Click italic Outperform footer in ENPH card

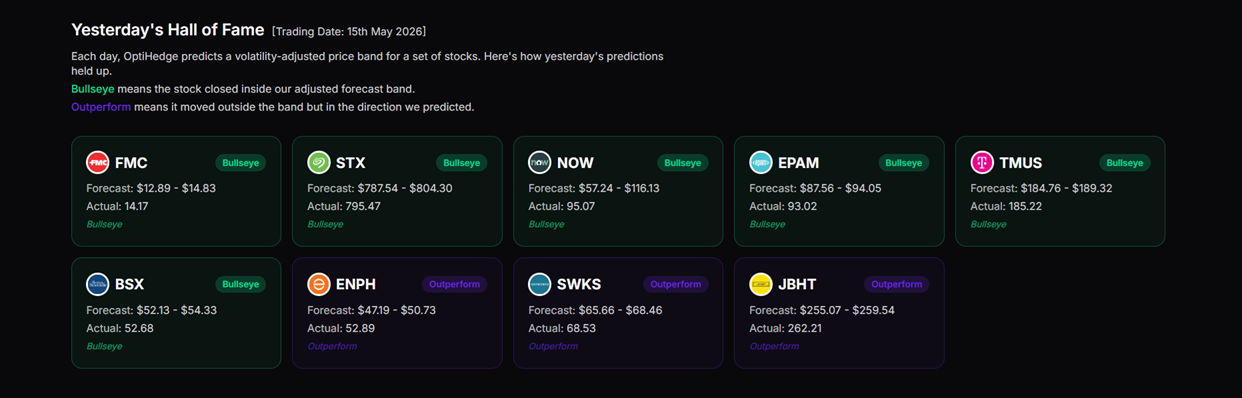[x=332, y=346]
